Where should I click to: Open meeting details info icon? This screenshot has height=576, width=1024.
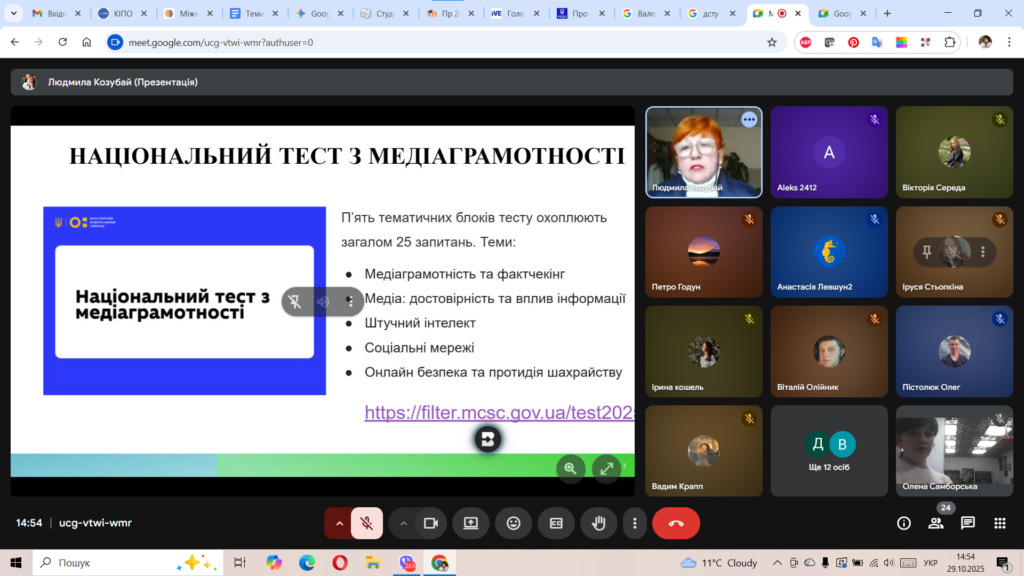(x=904, y=523)
